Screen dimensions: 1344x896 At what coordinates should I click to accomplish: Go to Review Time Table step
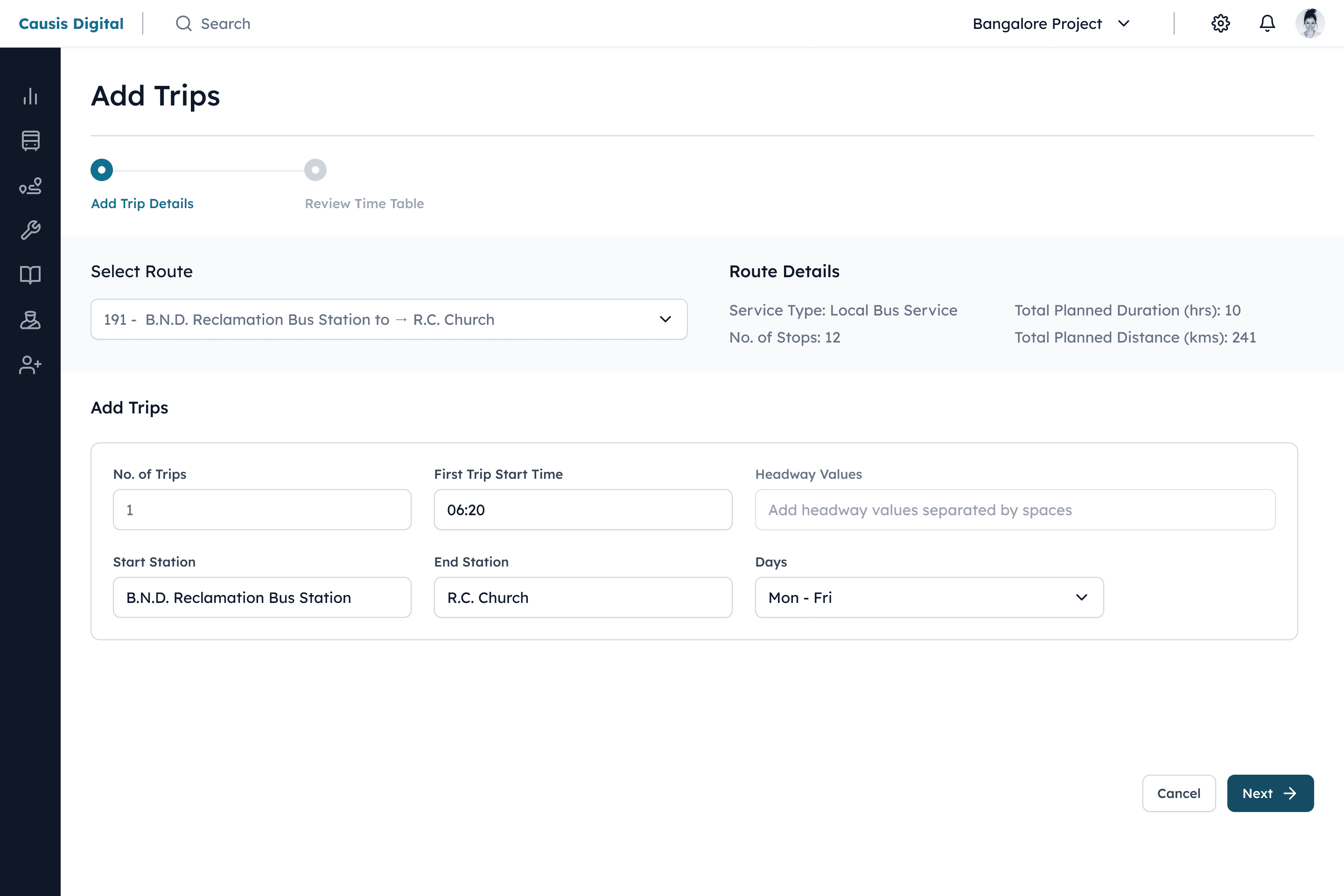click(x=315, y=170)
